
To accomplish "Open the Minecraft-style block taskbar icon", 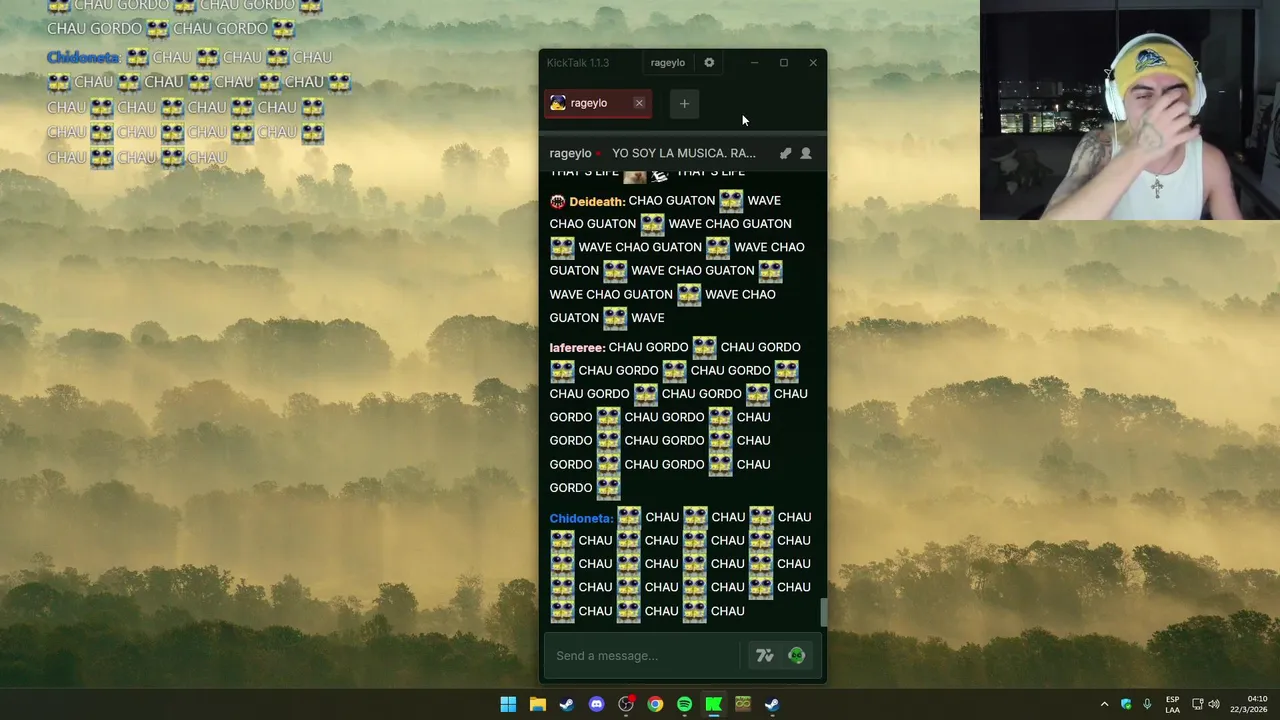I will (743, 704).
